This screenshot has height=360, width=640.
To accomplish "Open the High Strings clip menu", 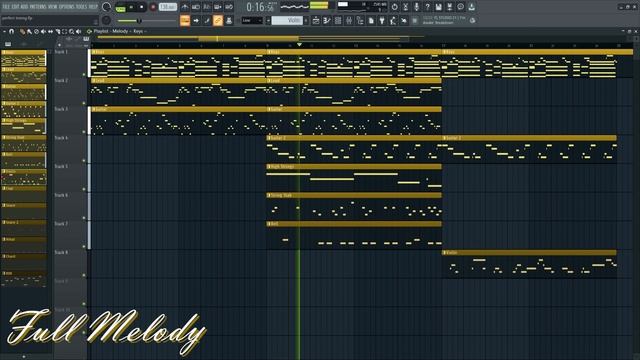I will pos(269,167).
